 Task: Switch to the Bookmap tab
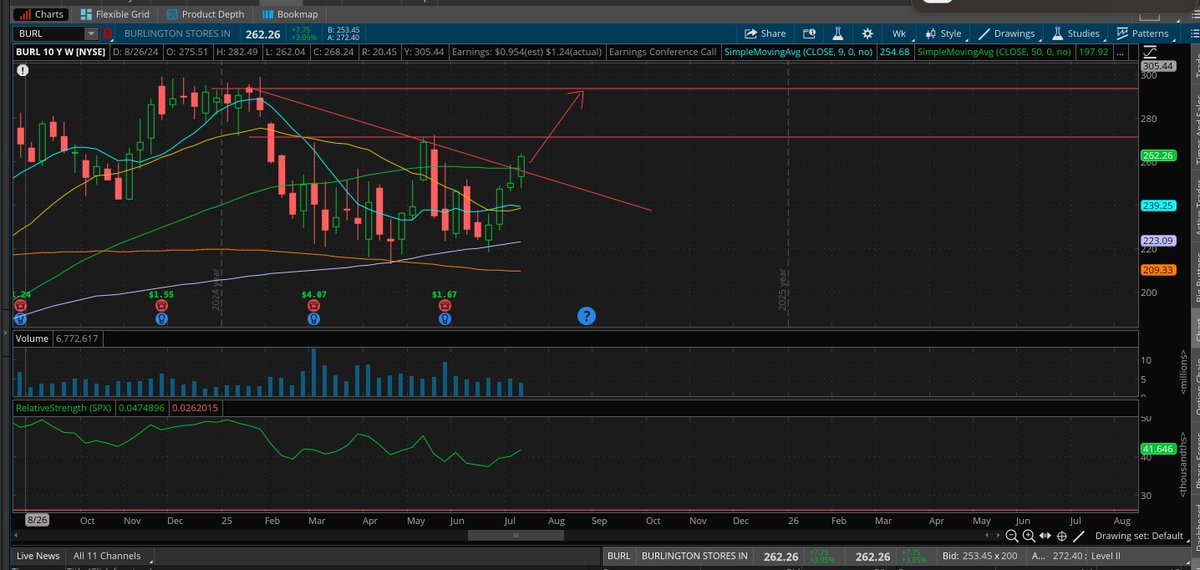(x=290, y=14)
